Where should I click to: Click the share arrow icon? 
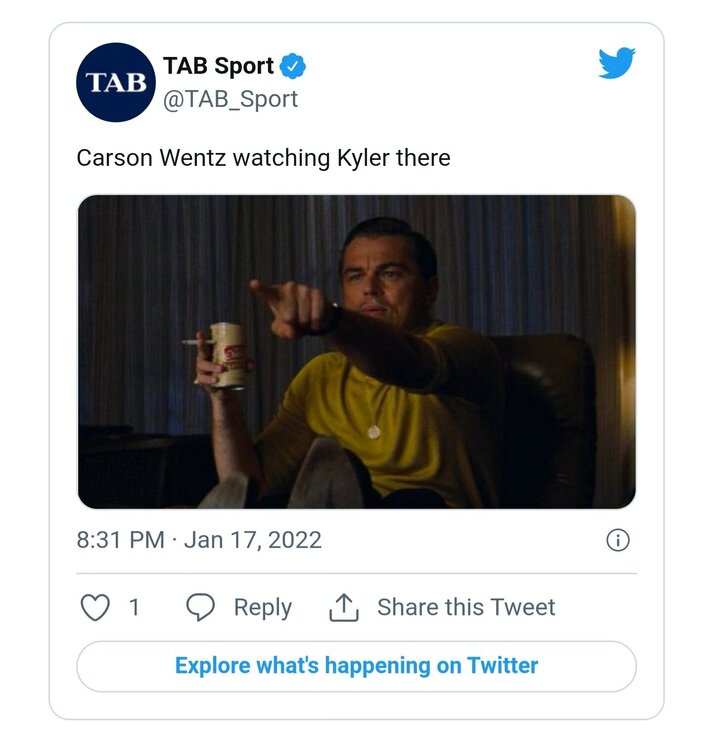pyautogui.click(x=344, y=607)
